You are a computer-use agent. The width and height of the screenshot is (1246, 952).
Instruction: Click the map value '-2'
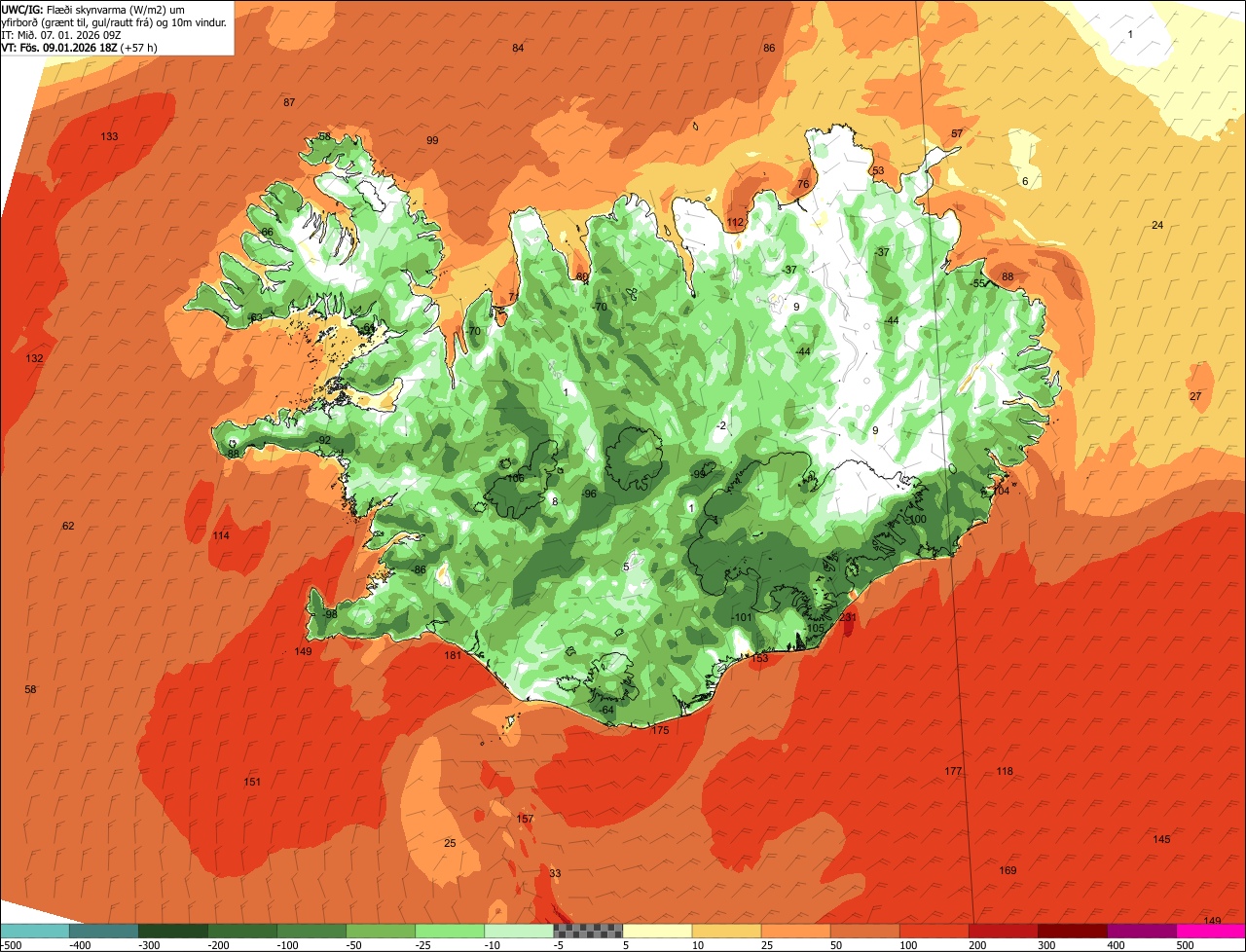click(720, 427)
